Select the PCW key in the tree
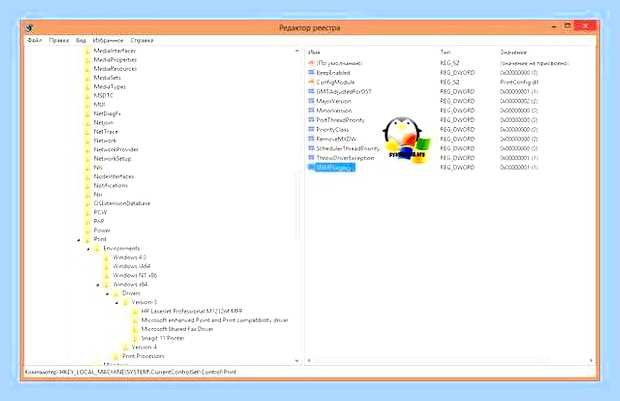The height and width of the screenshot is (401, 620). (100, 212)
